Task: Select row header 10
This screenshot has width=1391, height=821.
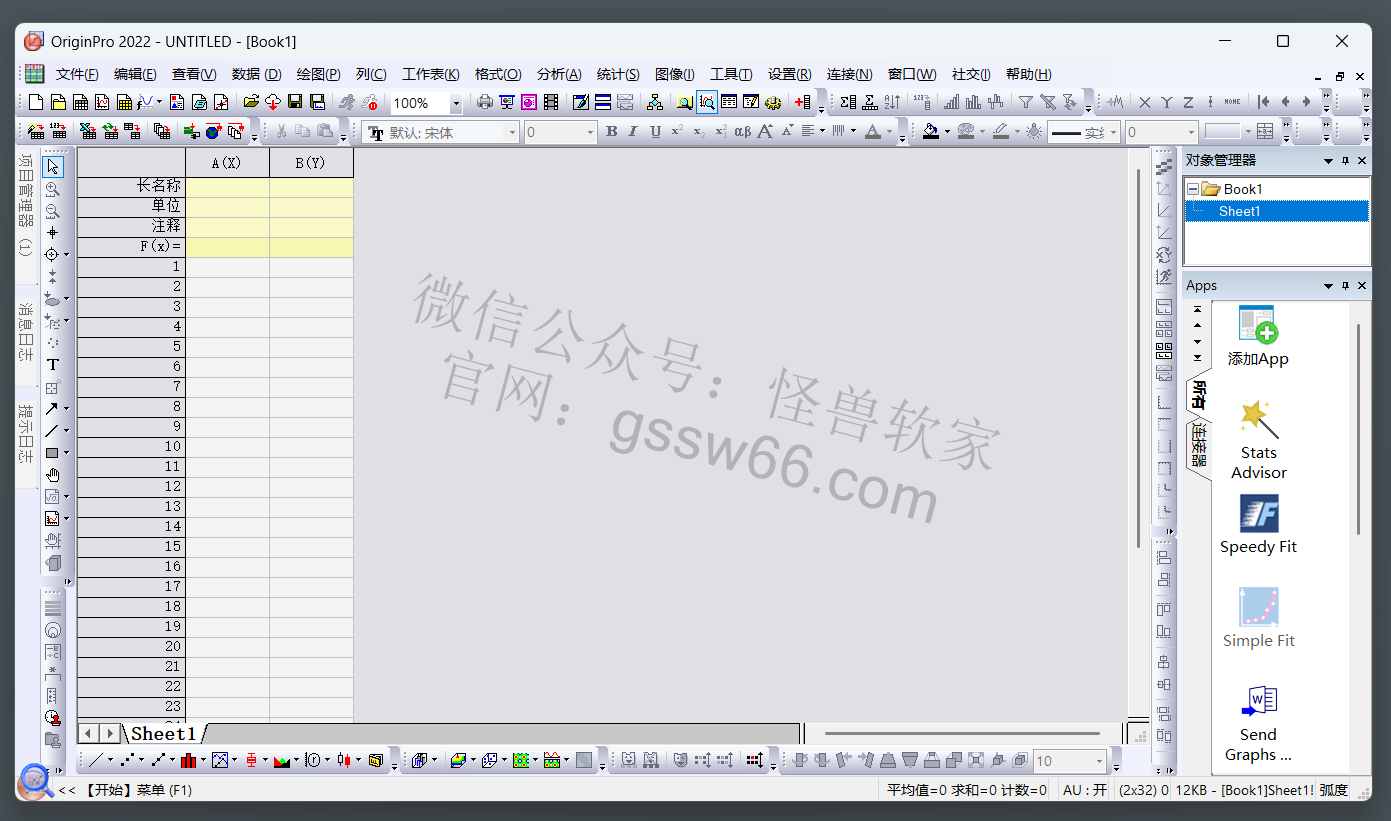Action: tap(131, 447)
